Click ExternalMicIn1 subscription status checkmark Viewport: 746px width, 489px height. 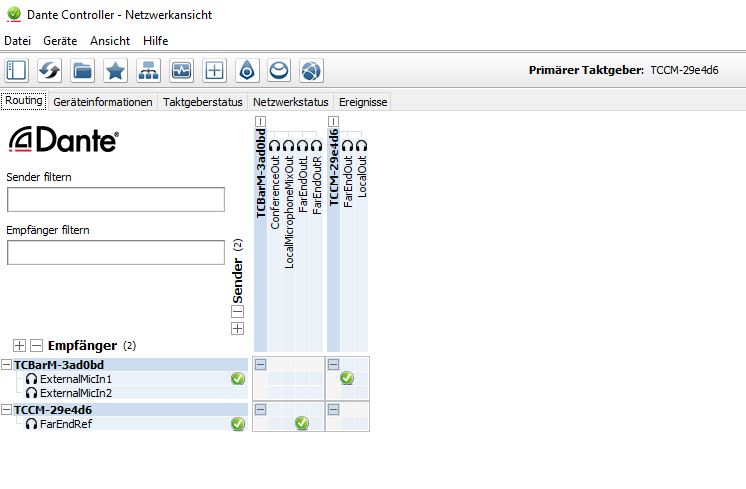(x=238, y=379)
